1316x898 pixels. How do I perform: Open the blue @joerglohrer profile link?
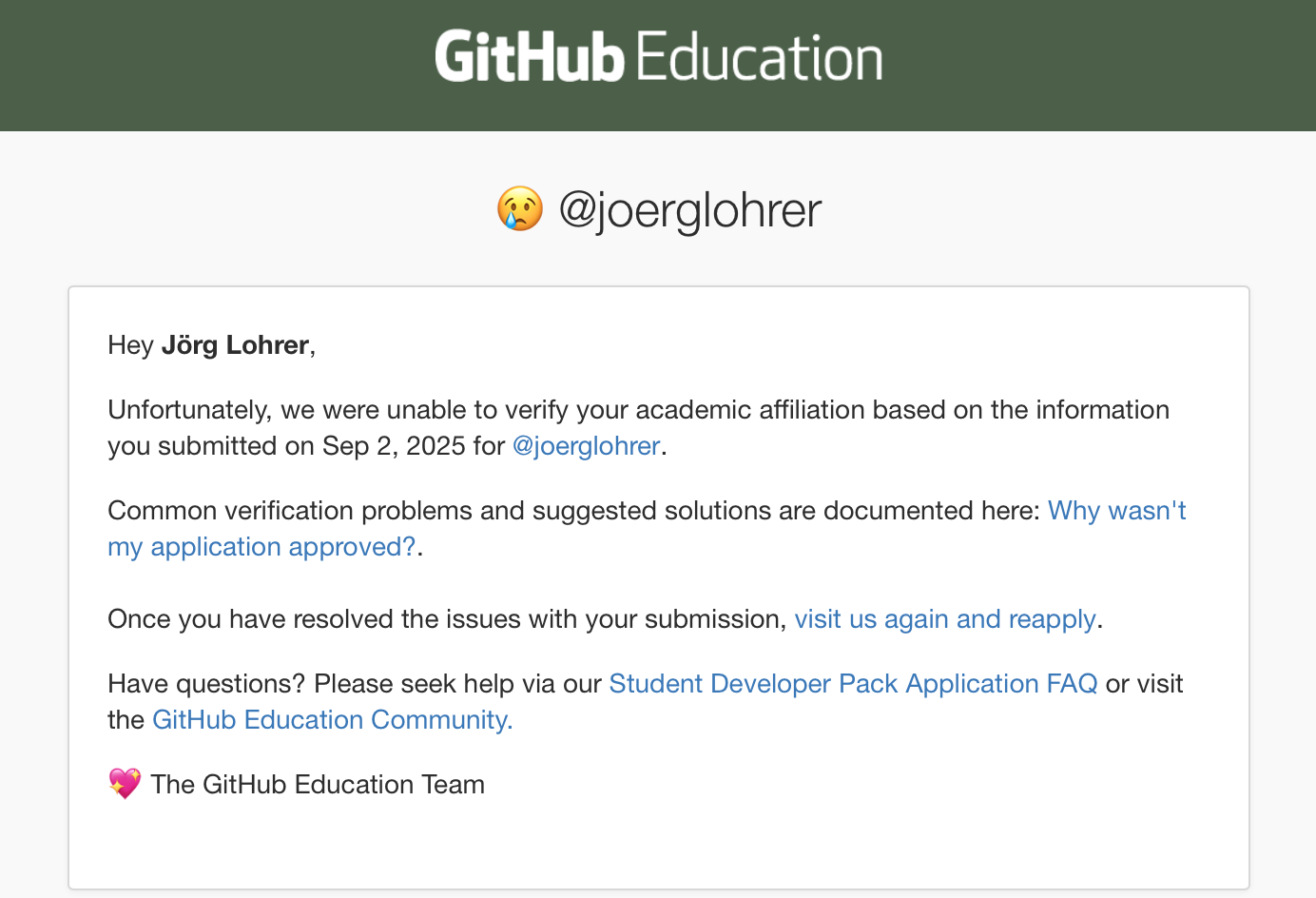(x=586, y=446)
